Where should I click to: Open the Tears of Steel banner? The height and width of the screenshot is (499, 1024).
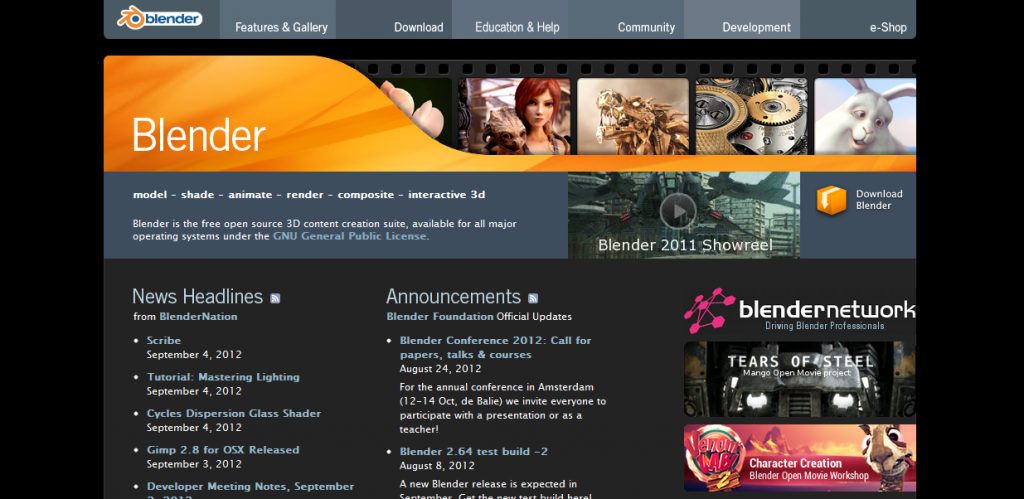pos(800,379)
